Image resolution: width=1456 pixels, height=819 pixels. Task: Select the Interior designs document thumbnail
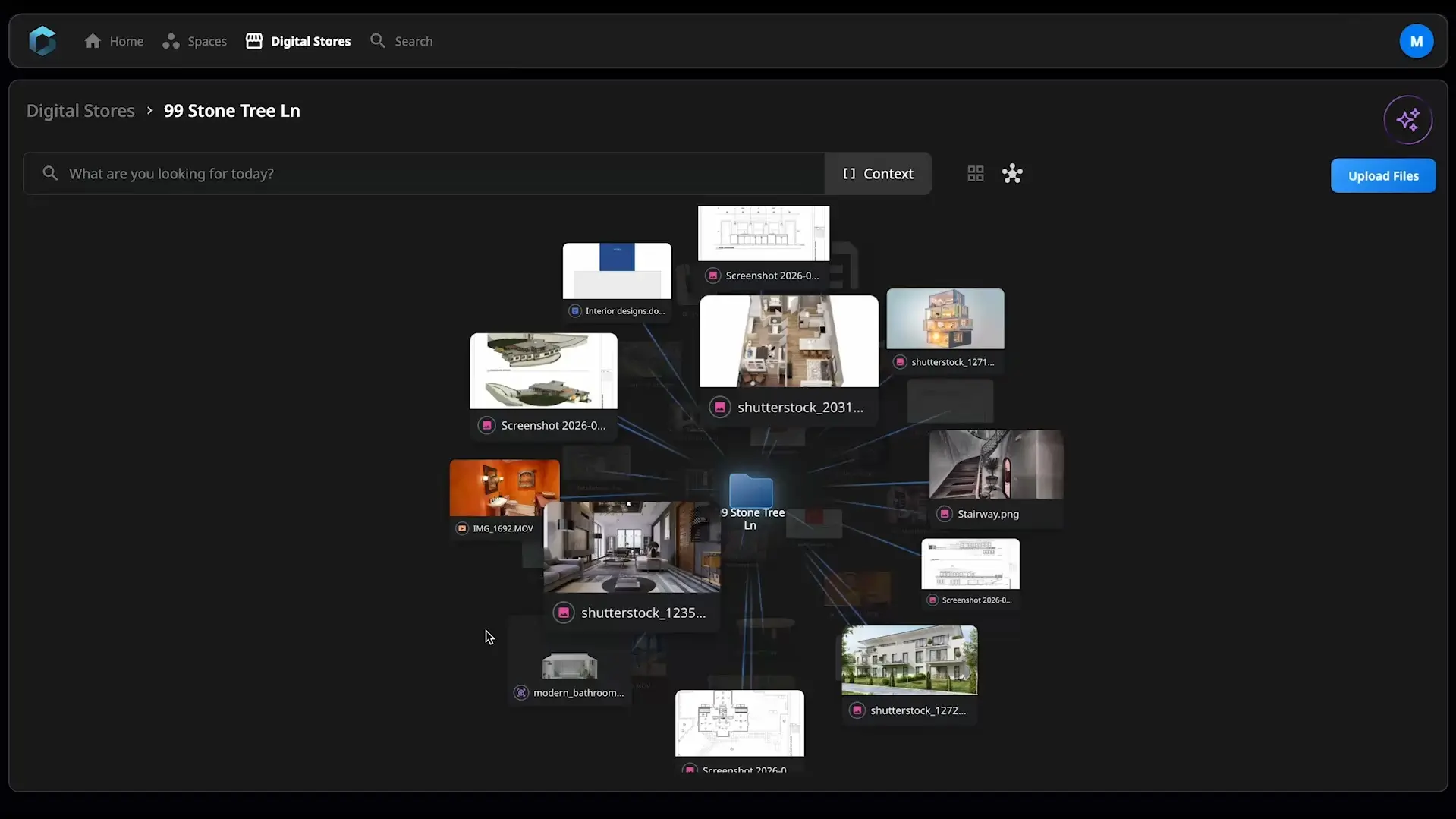click(x=617, y=271)
